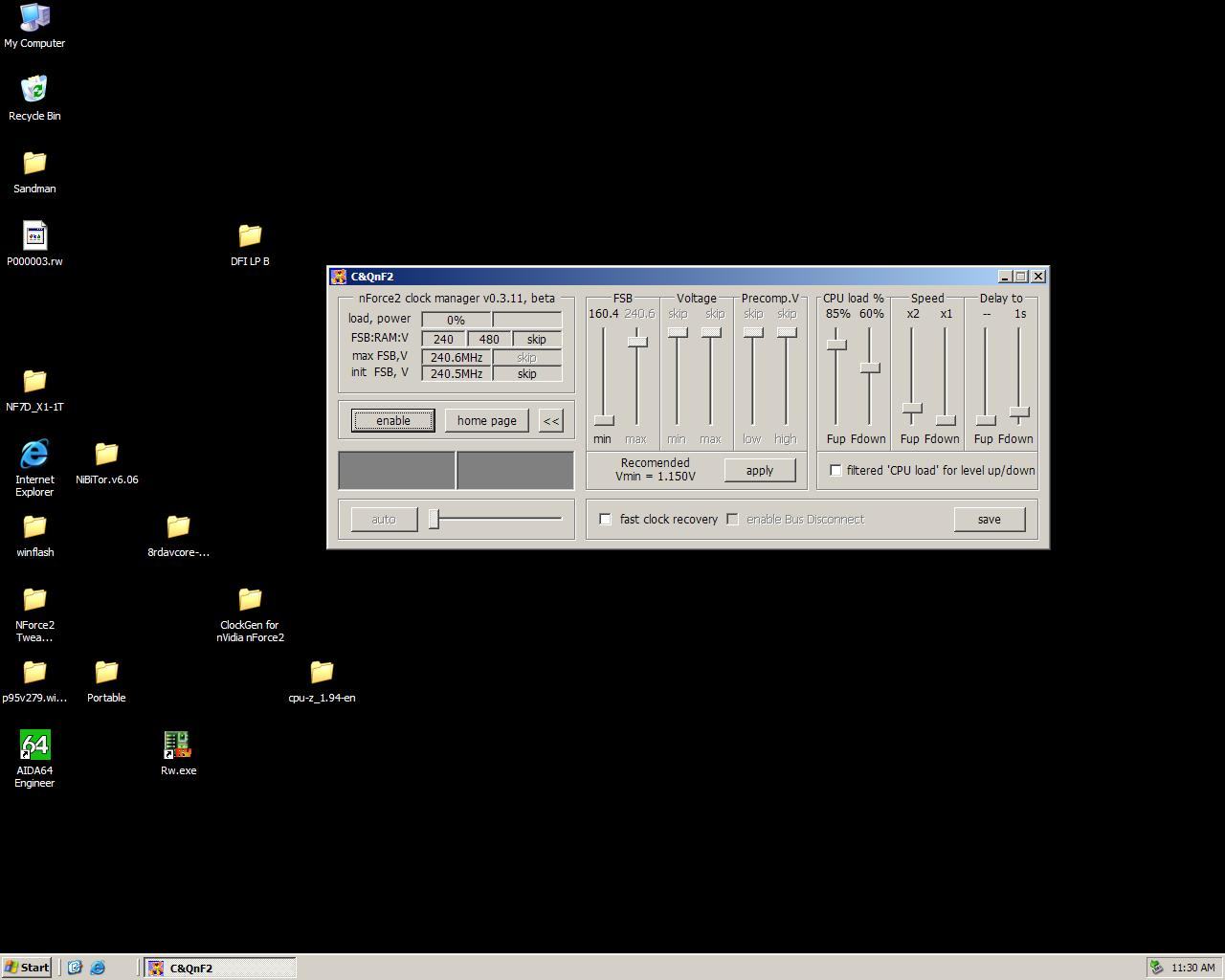The height and width of the screenshot is (980, 1225).
Task: Open the Recycle Bin icon
Action: [34, 99]
